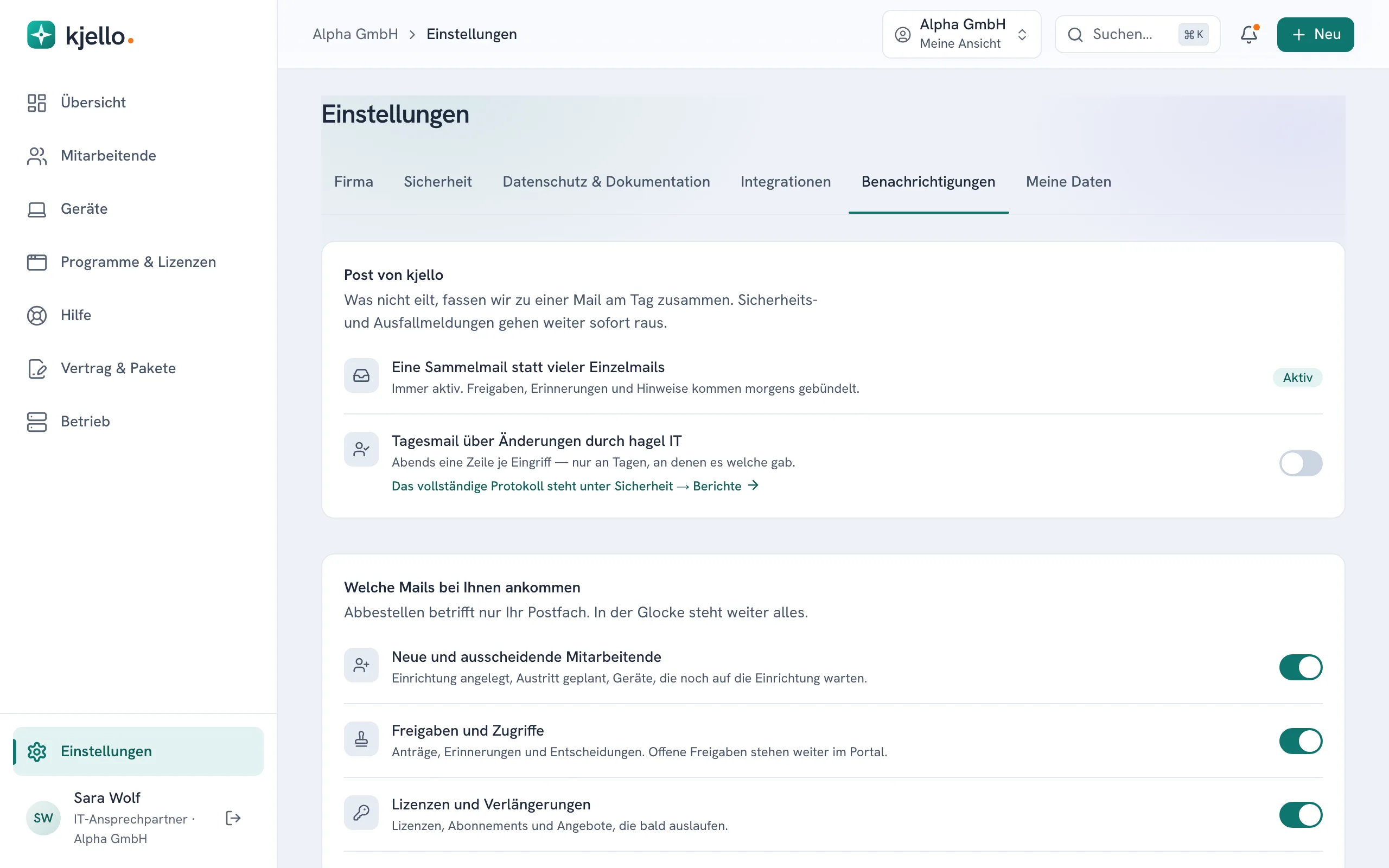Switch to the Sicherheit tab
The height and width of the screenshot is (868, 1389).
tap(437, 182)
